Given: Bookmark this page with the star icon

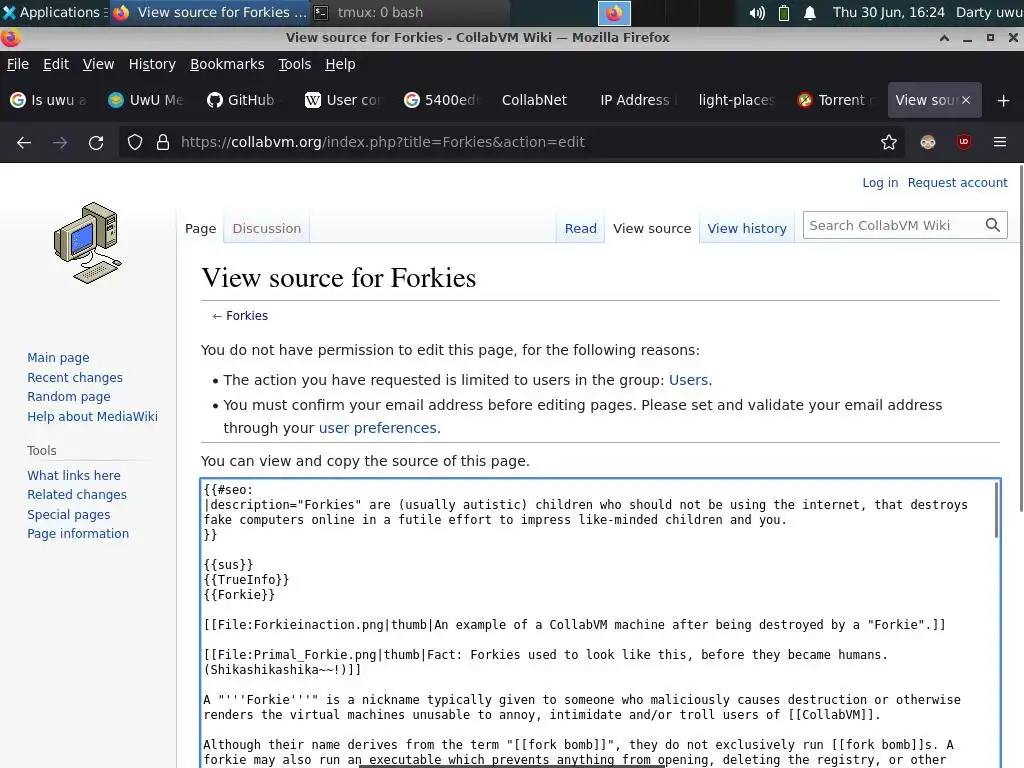Looking at the screenshot, I should coord(888,142).
